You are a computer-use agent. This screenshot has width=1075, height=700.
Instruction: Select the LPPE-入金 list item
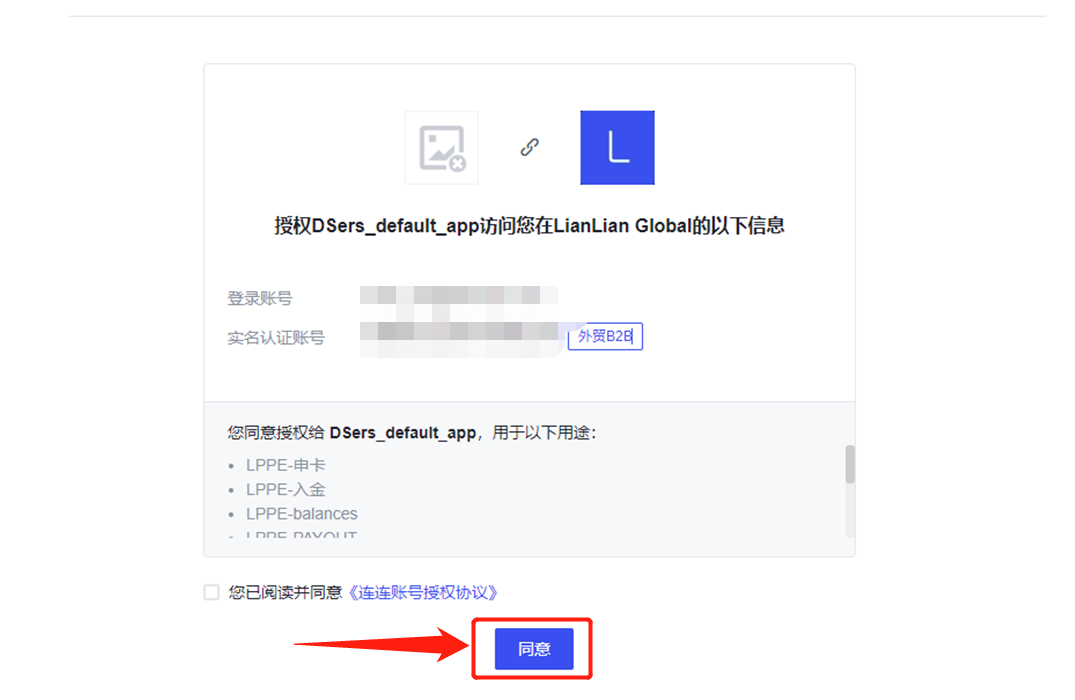[286, 490]
